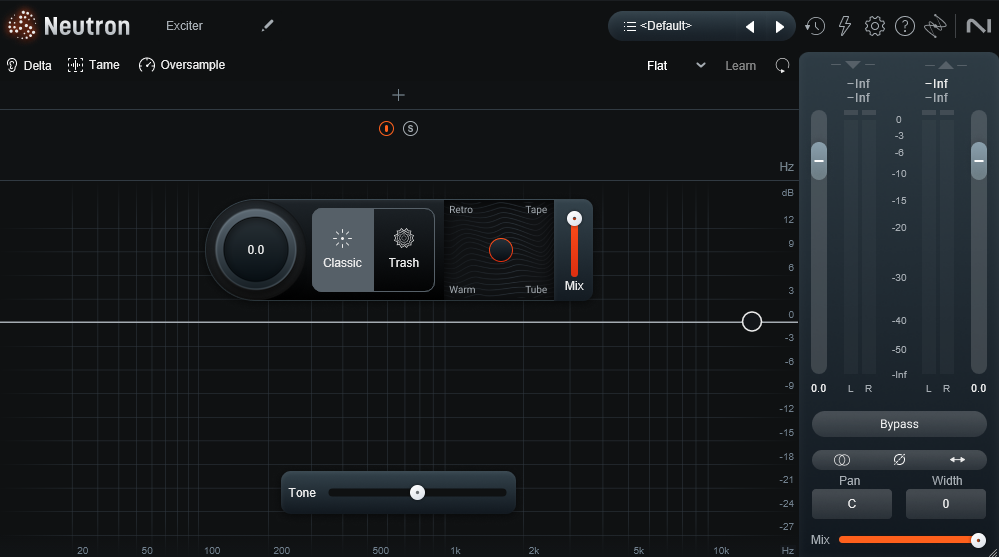Add a band with the plus icon
999x557 pixels.
398,95
